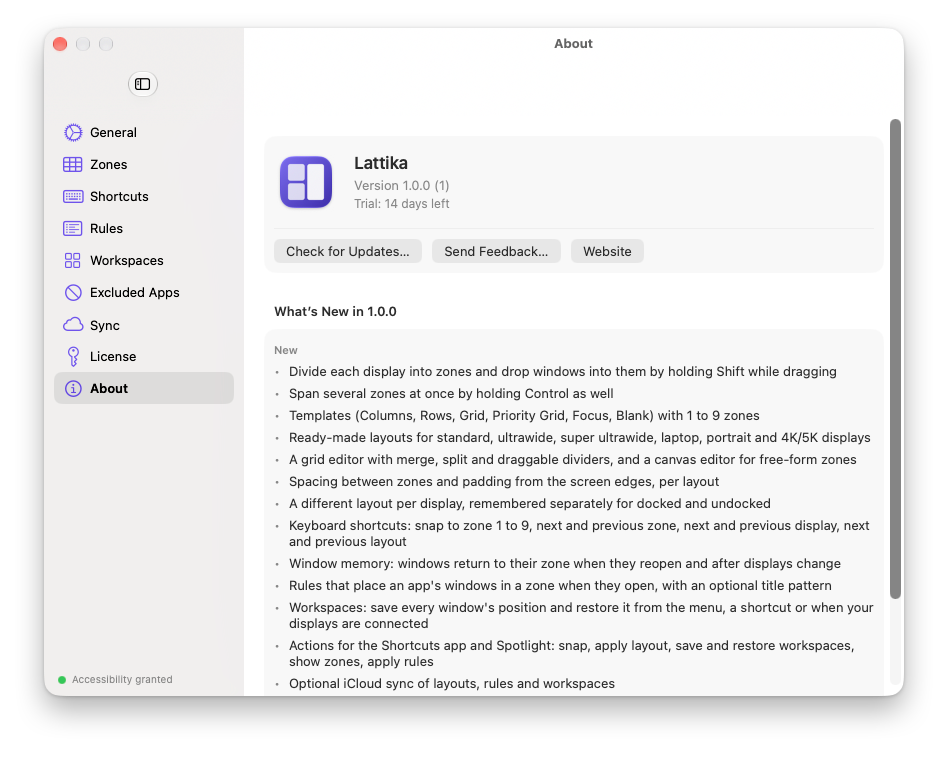Click the Lattika app icon

(x=306, y=182)
